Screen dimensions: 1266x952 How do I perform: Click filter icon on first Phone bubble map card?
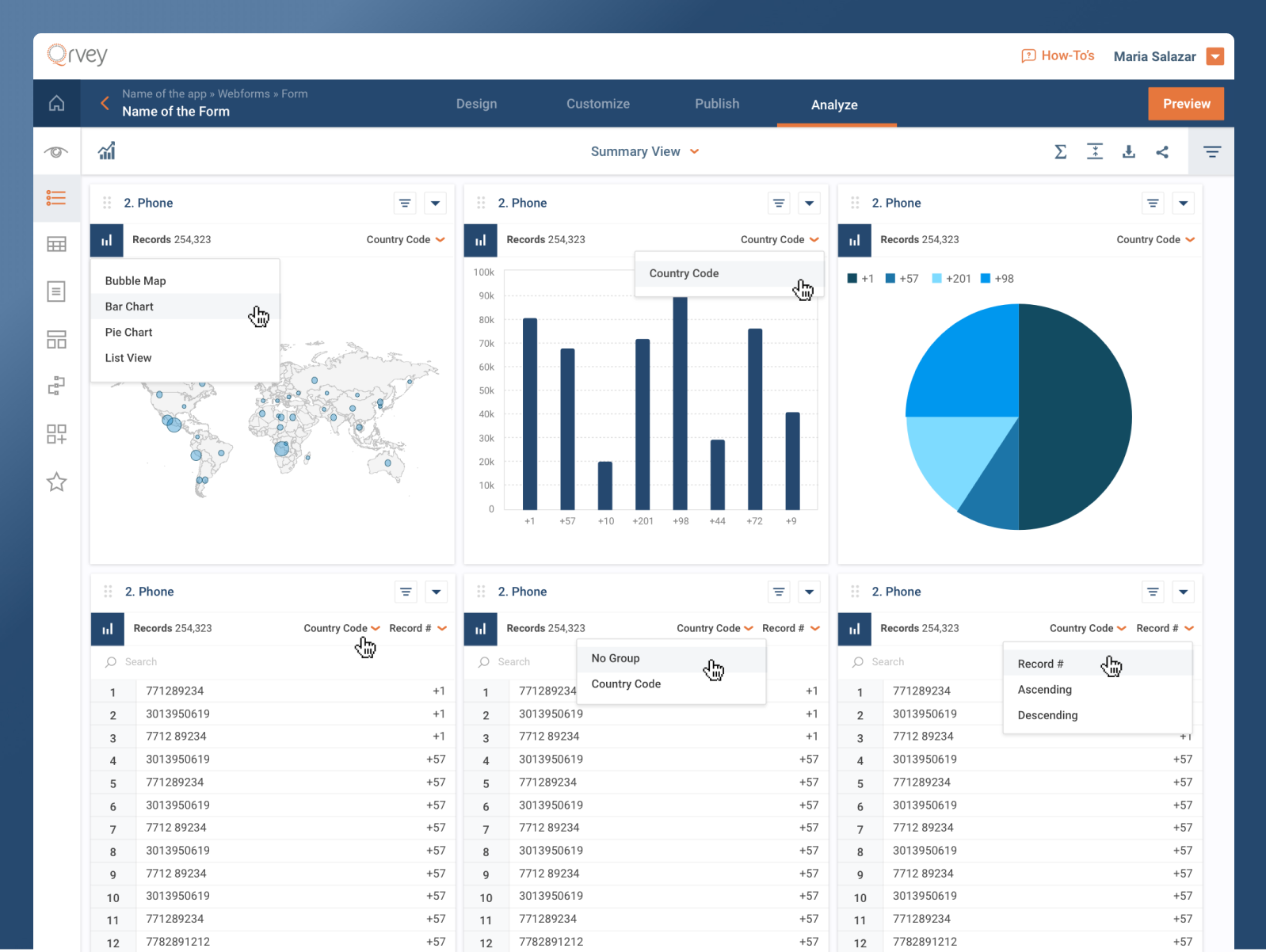coord(405,204)
